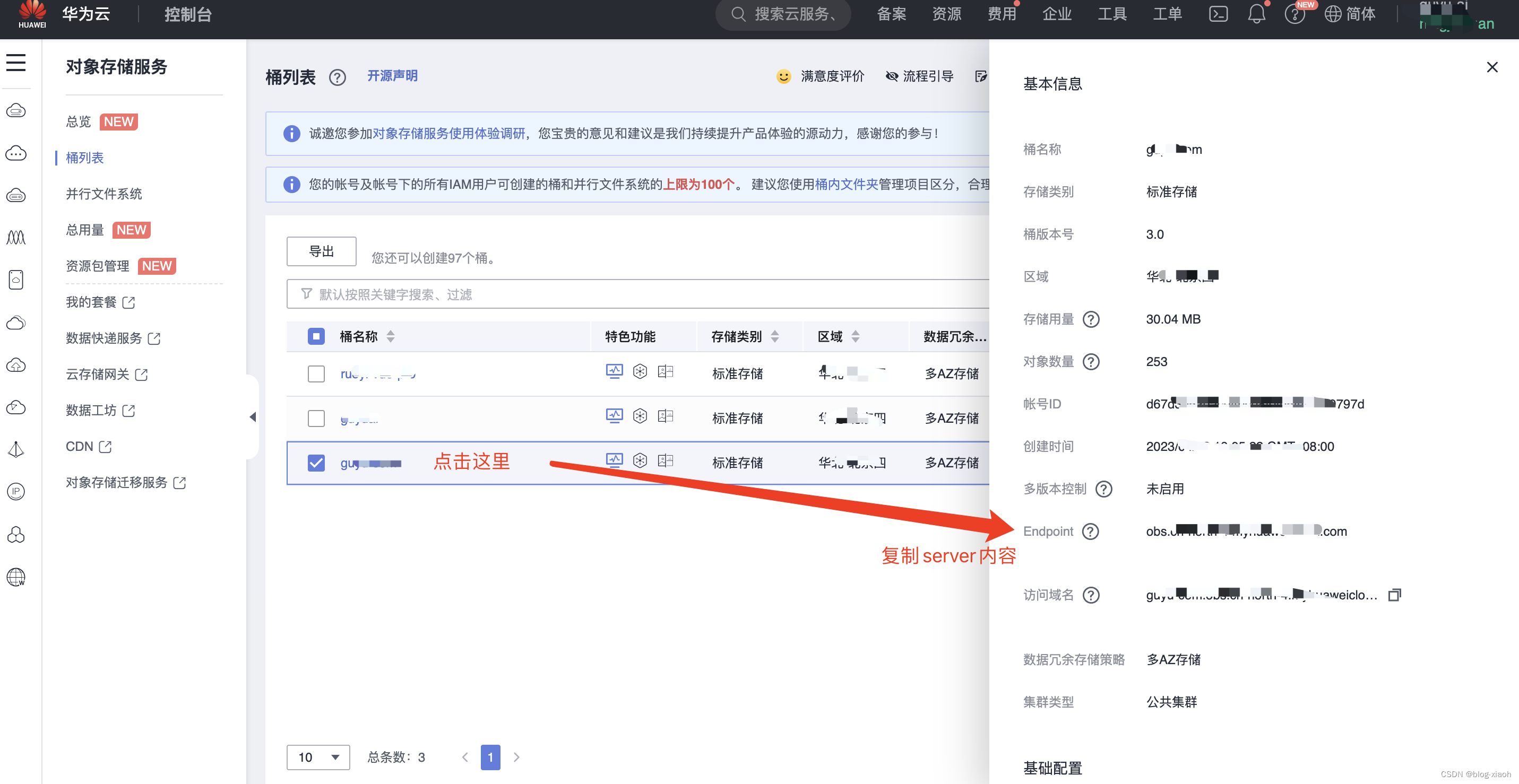Open the help question mark in top bar

pyautogui.click(x=1294, y=14)
